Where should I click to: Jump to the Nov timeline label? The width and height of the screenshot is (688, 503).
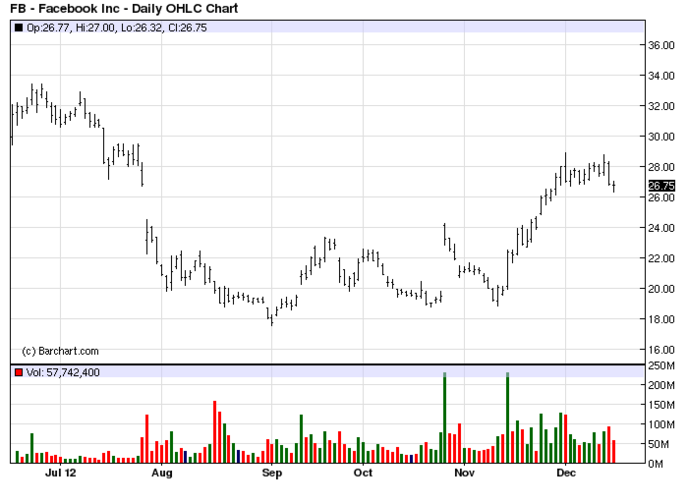coord(464,473)
